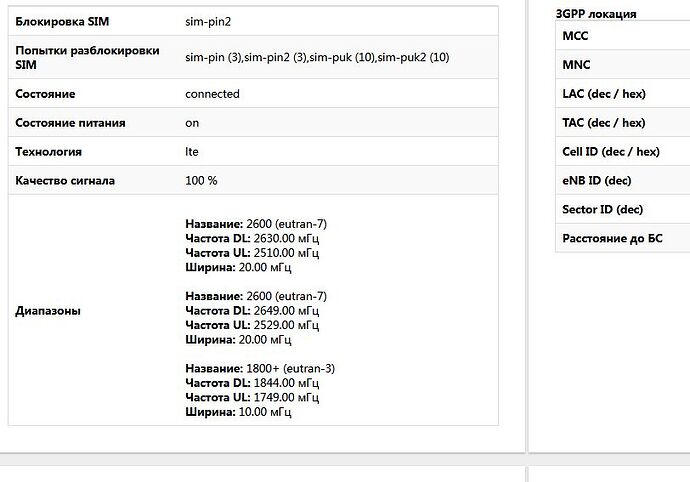Click the "Диапазоны" row label
Viewport: 690px width, 482px height.
pos(49,310)
